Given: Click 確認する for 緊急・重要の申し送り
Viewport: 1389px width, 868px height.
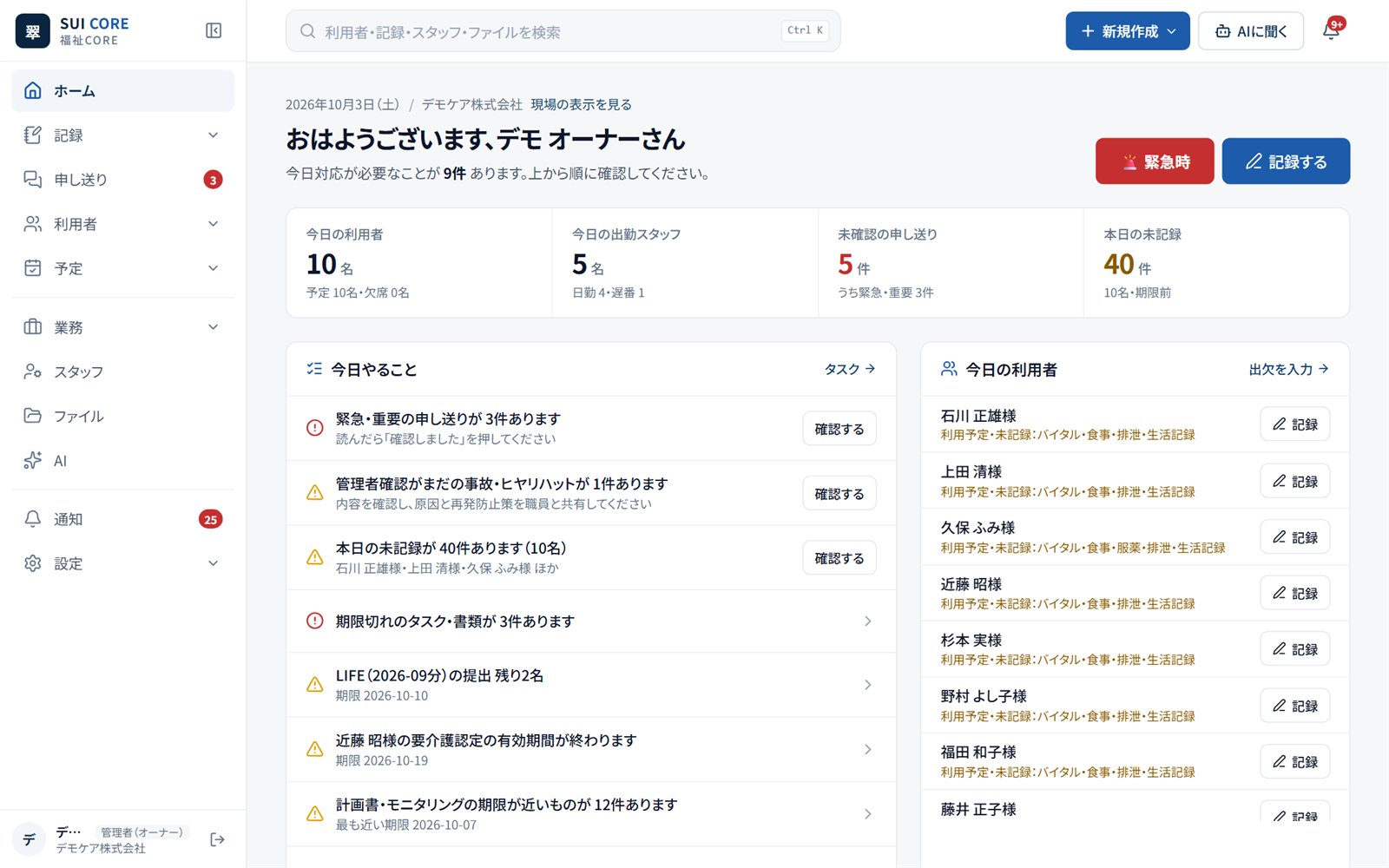Looking at the screenshot, I should point(839,429).
